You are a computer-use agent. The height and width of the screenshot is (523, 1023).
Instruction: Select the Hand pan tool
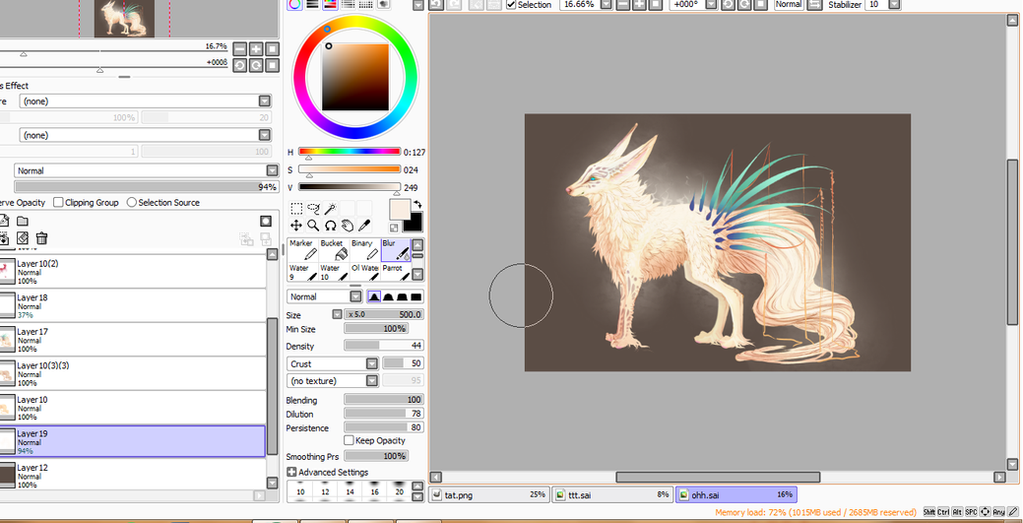pyautogui.click(x=347, y=226)
